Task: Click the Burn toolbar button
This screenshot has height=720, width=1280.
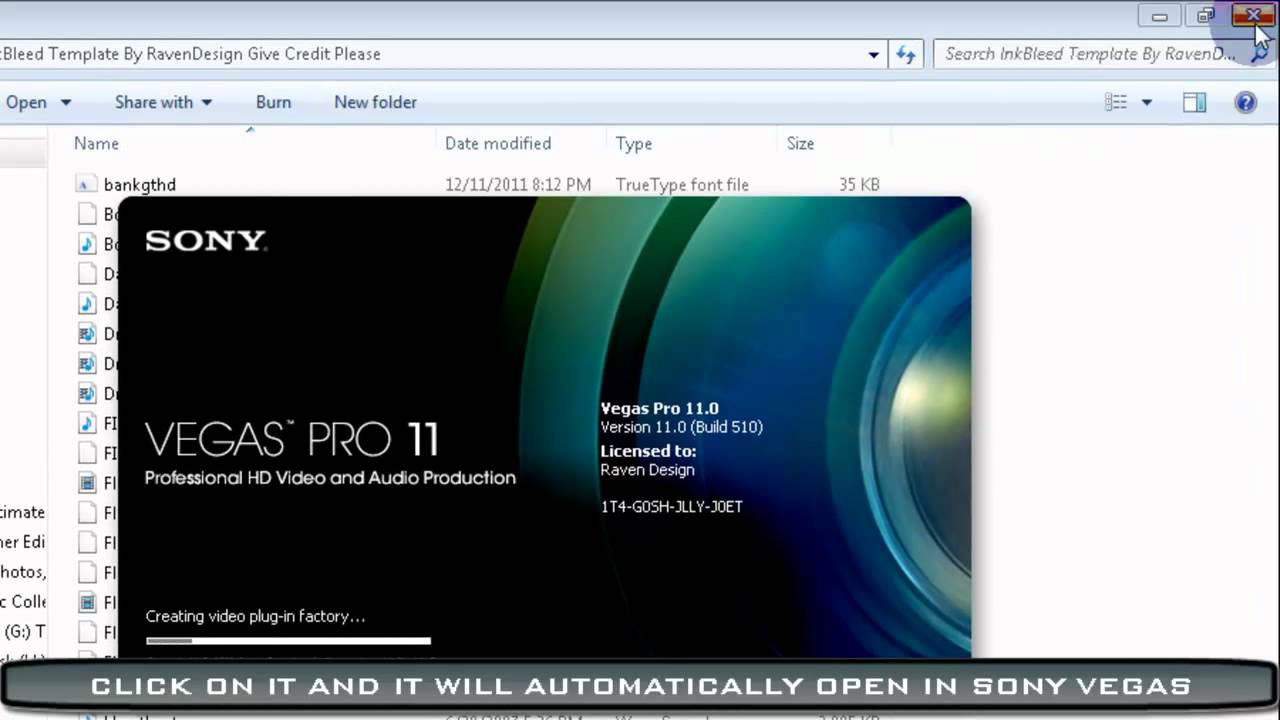Action: coord(273,102)
